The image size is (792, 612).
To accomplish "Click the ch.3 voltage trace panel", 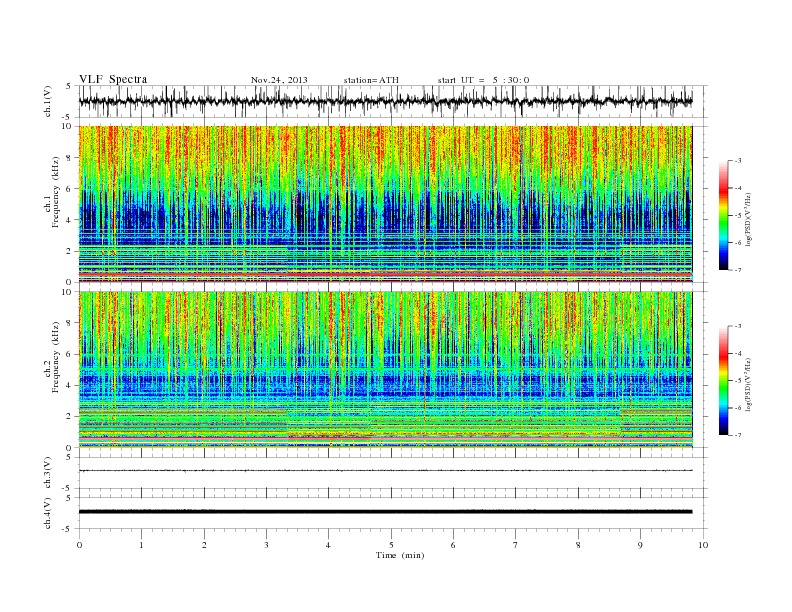I will click(x=392, y=473).
